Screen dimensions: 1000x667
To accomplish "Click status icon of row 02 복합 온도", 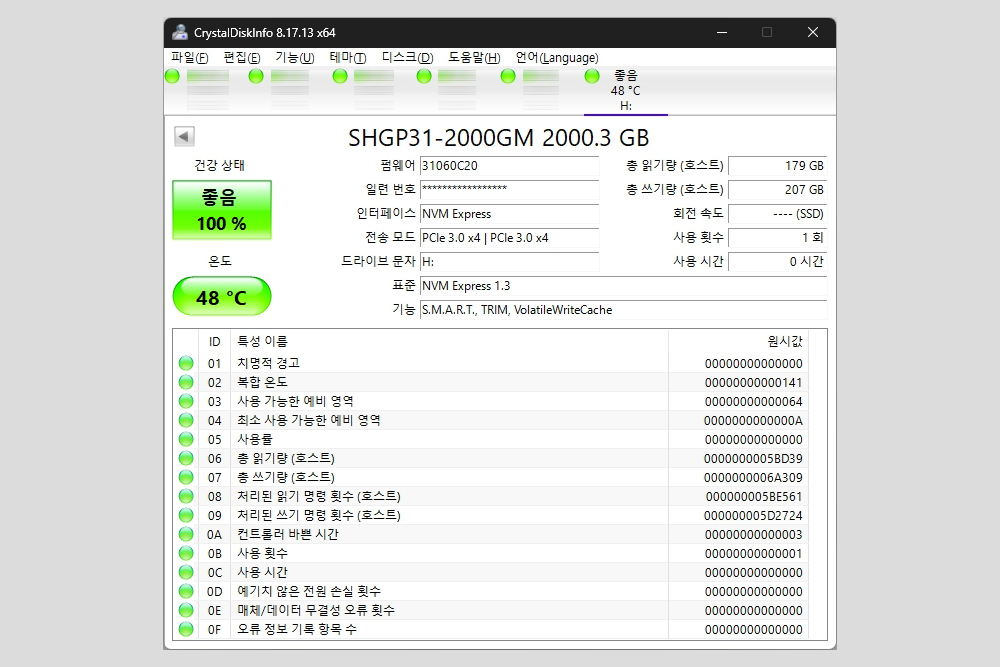I will tap(186, 382).
